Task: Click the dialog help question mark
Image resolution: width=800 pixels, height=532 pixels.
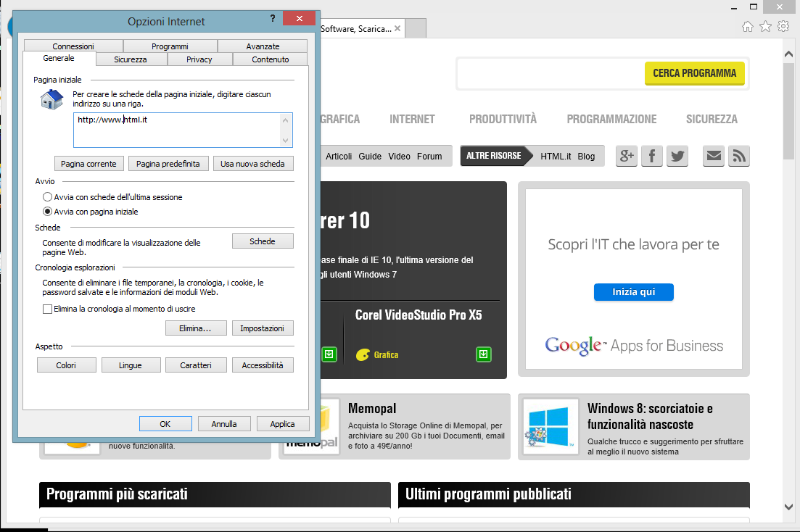Action: point(273,19)
